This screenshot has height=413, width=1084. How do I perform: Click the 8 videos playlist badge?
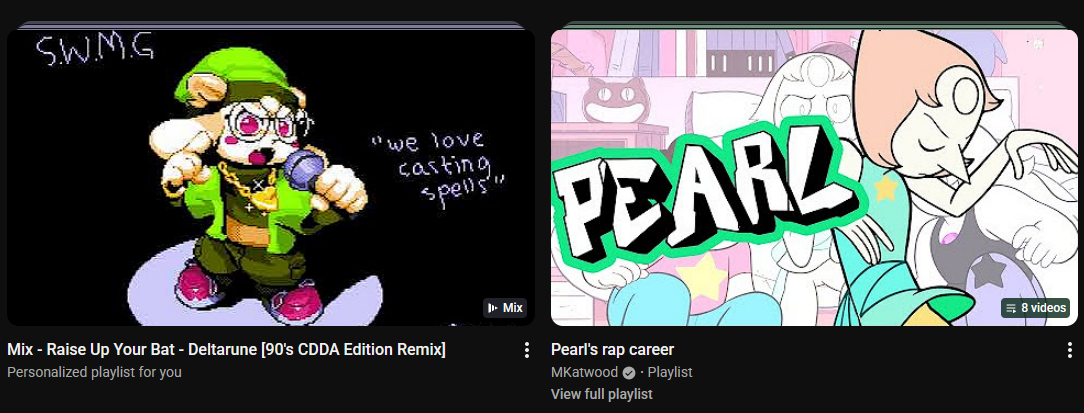(1036, 308)
